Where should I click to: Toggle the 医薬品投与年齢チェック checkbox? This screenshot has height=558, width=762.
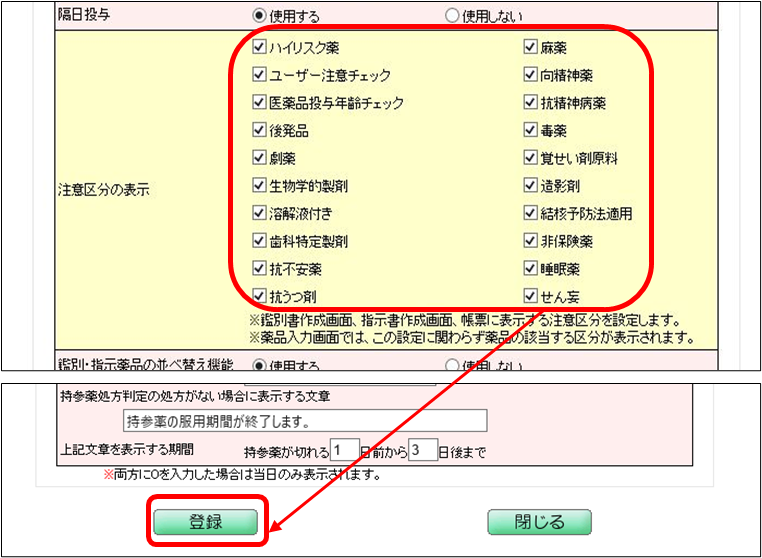click(x=260, y=103)
